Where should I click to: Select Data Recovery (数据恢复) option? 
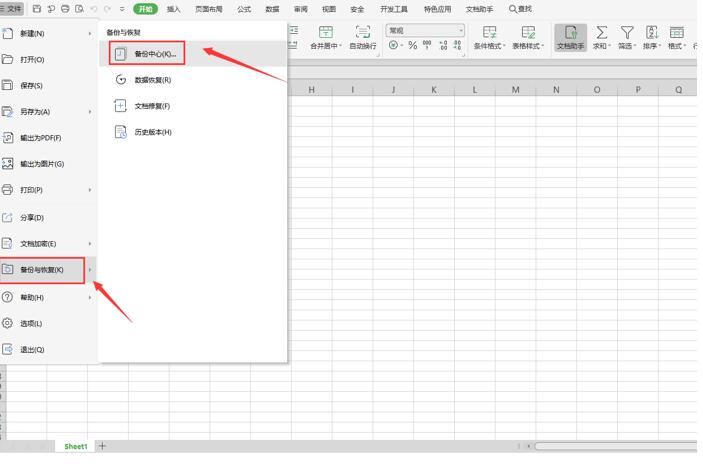[152, 80]
